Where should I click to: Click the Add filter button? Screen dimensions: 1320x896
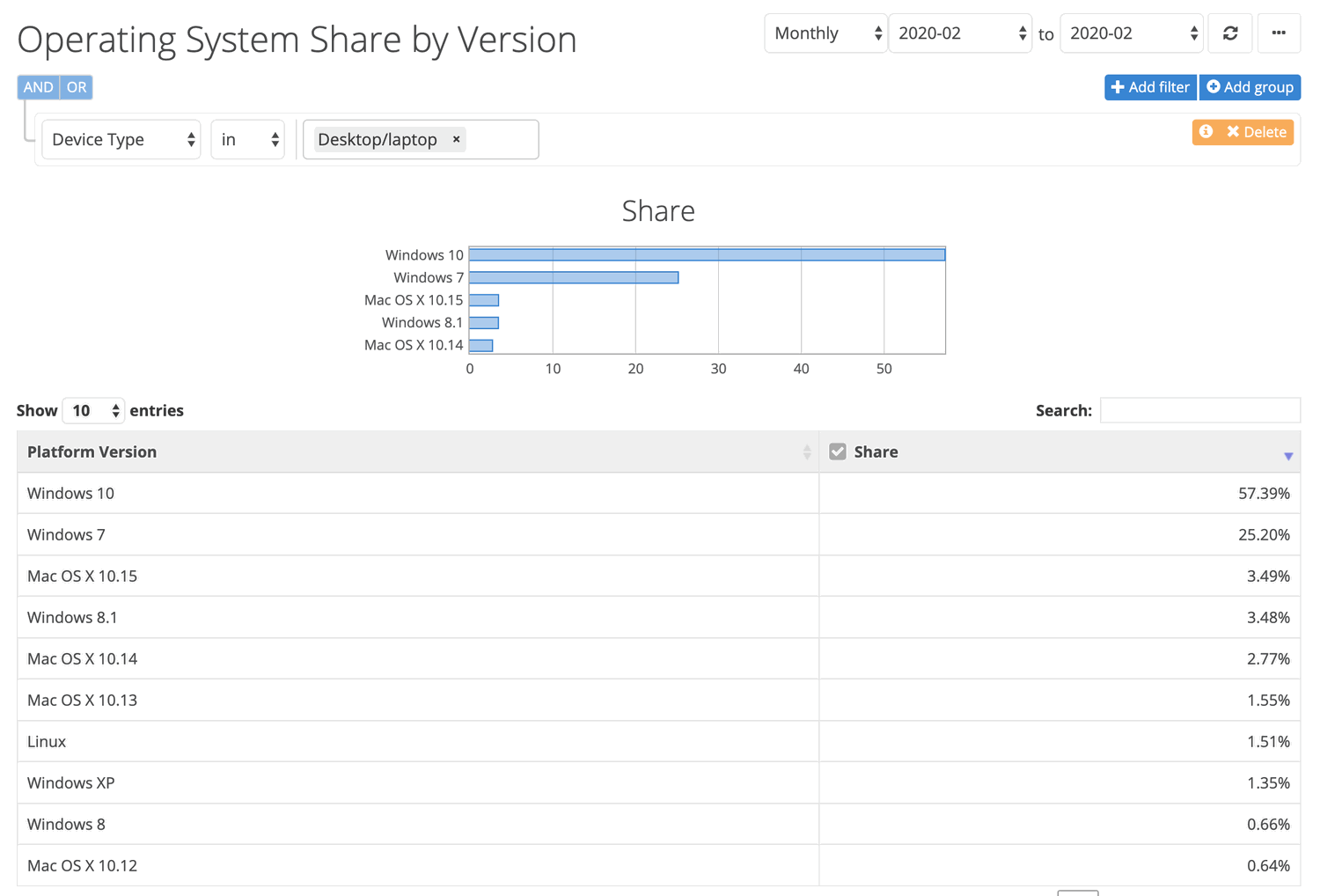tap(1150, 87)
